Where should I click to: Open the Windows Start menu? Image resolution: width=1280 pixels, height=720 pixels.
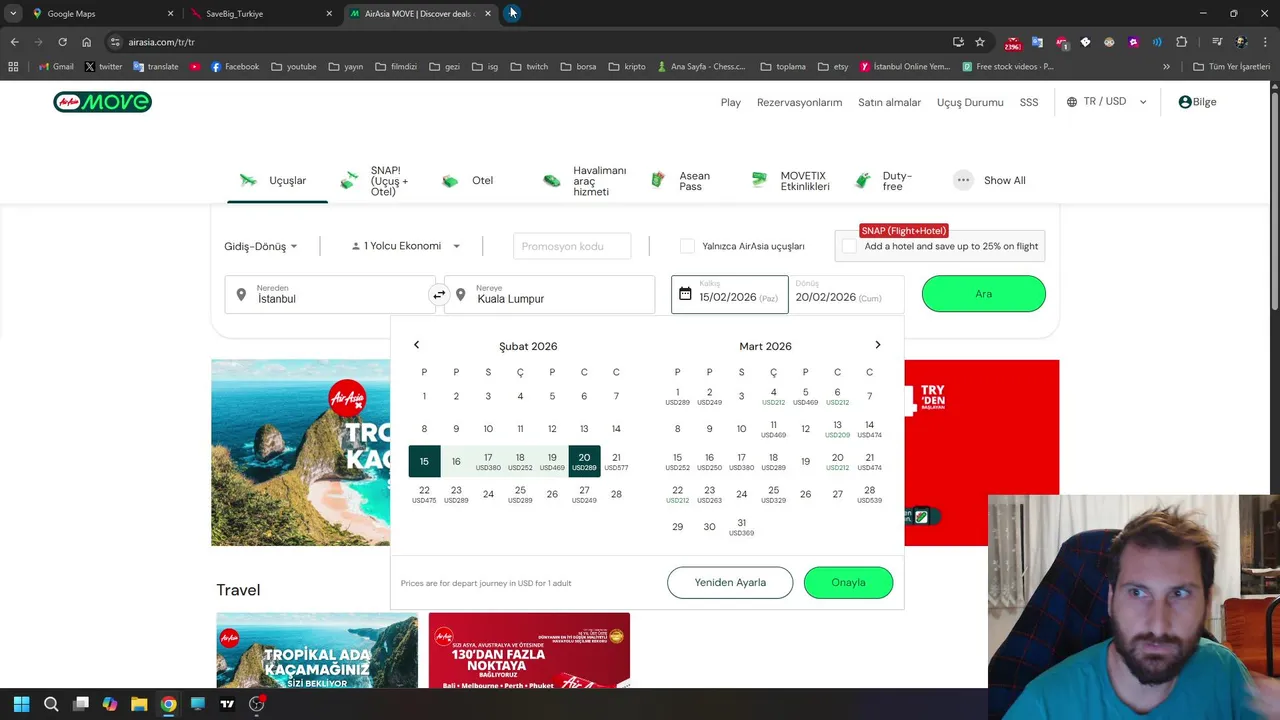point(22,704)
